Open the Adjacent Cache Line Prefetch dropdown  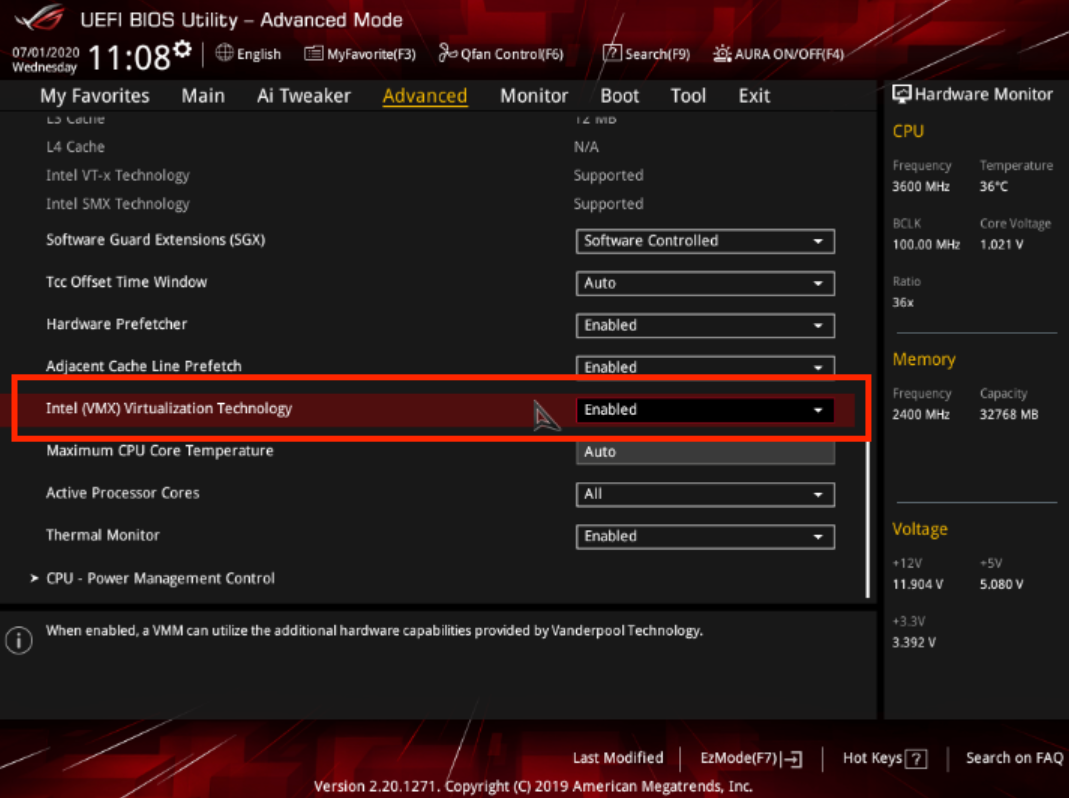click(705, 366)
